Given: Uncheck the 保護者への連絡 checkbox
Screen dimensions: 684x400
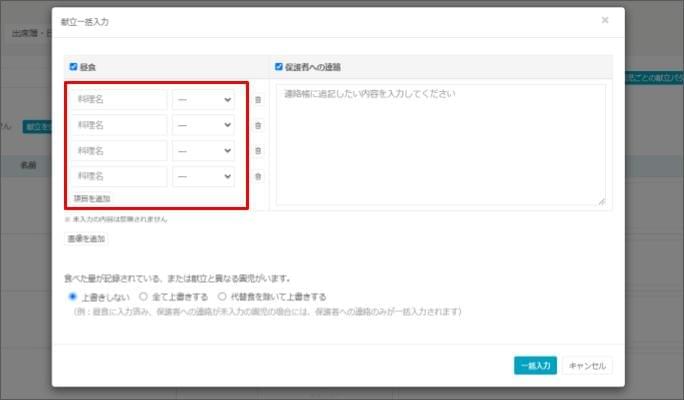Looking at the screenshot, I should tap(279, 67).
